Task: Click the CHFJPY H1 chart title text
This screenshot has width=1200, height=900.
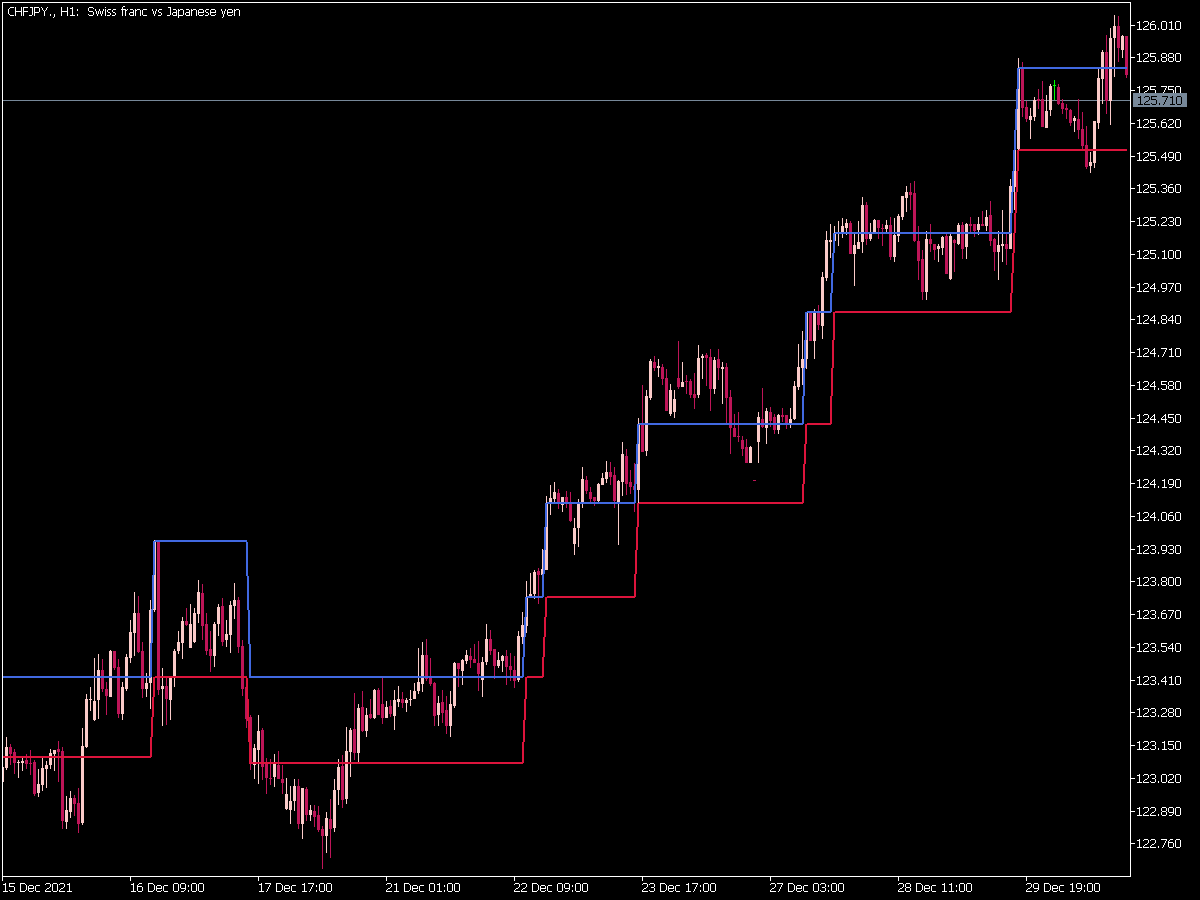Action: click(x=123, y=11)
